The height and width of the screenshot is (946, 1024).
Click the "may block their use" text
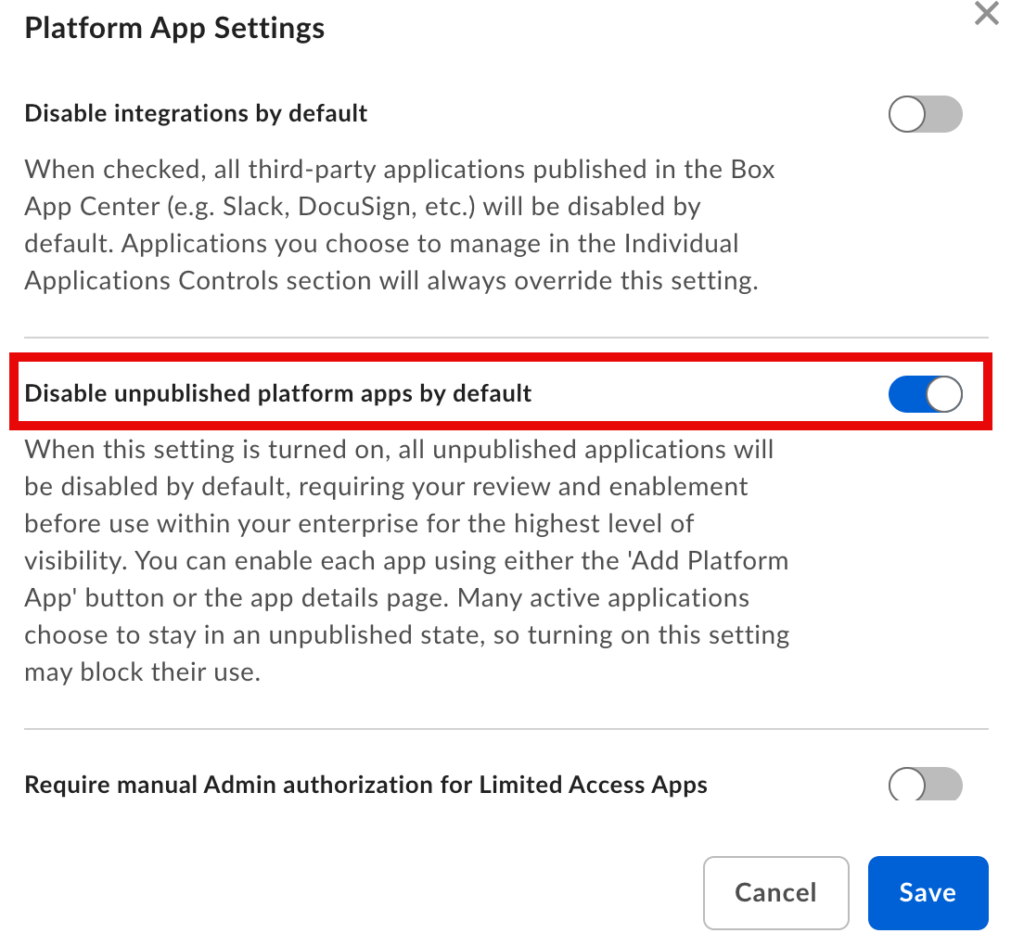[142, 673]
